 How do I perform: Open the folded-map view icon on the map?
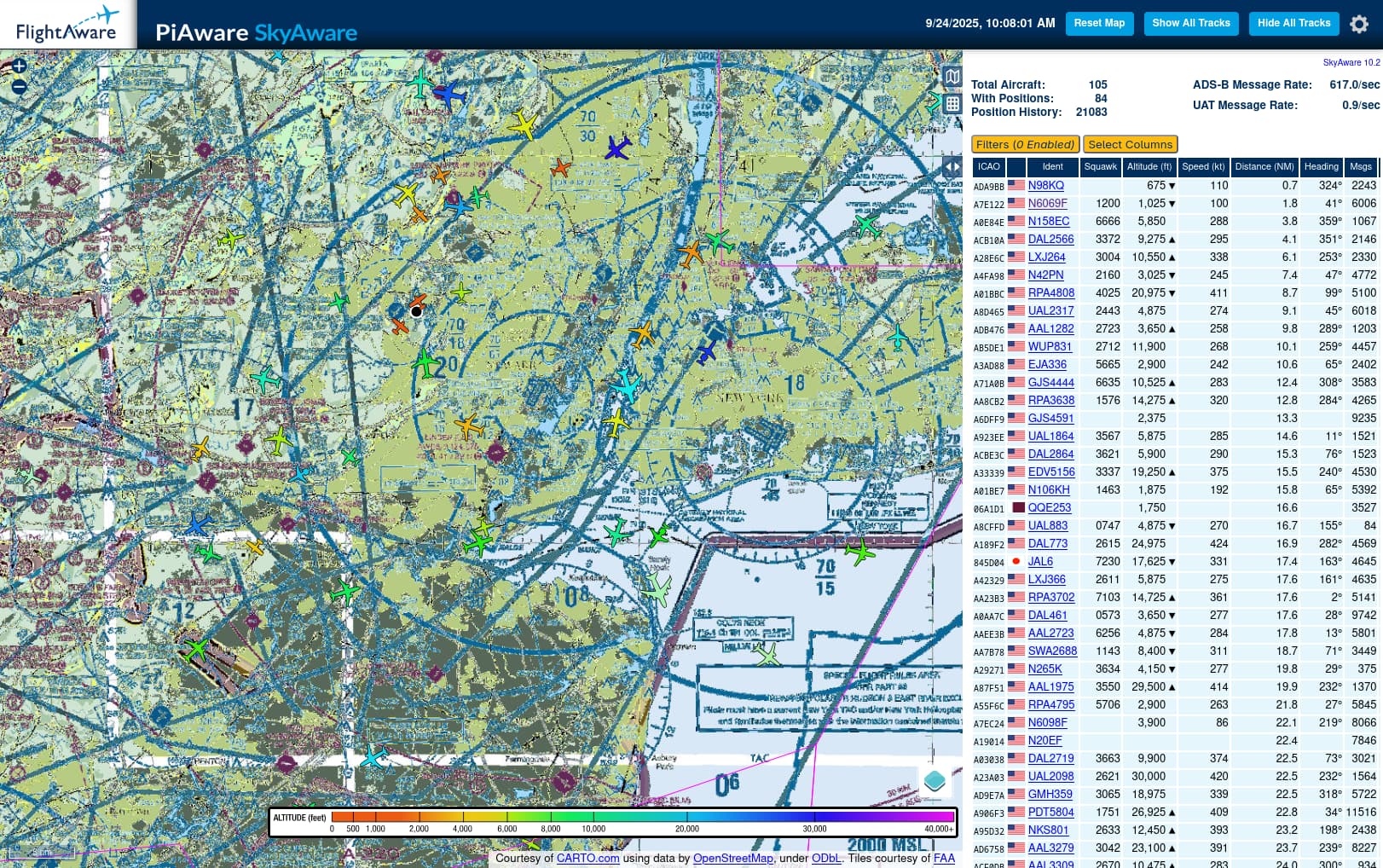pos(952,77)
